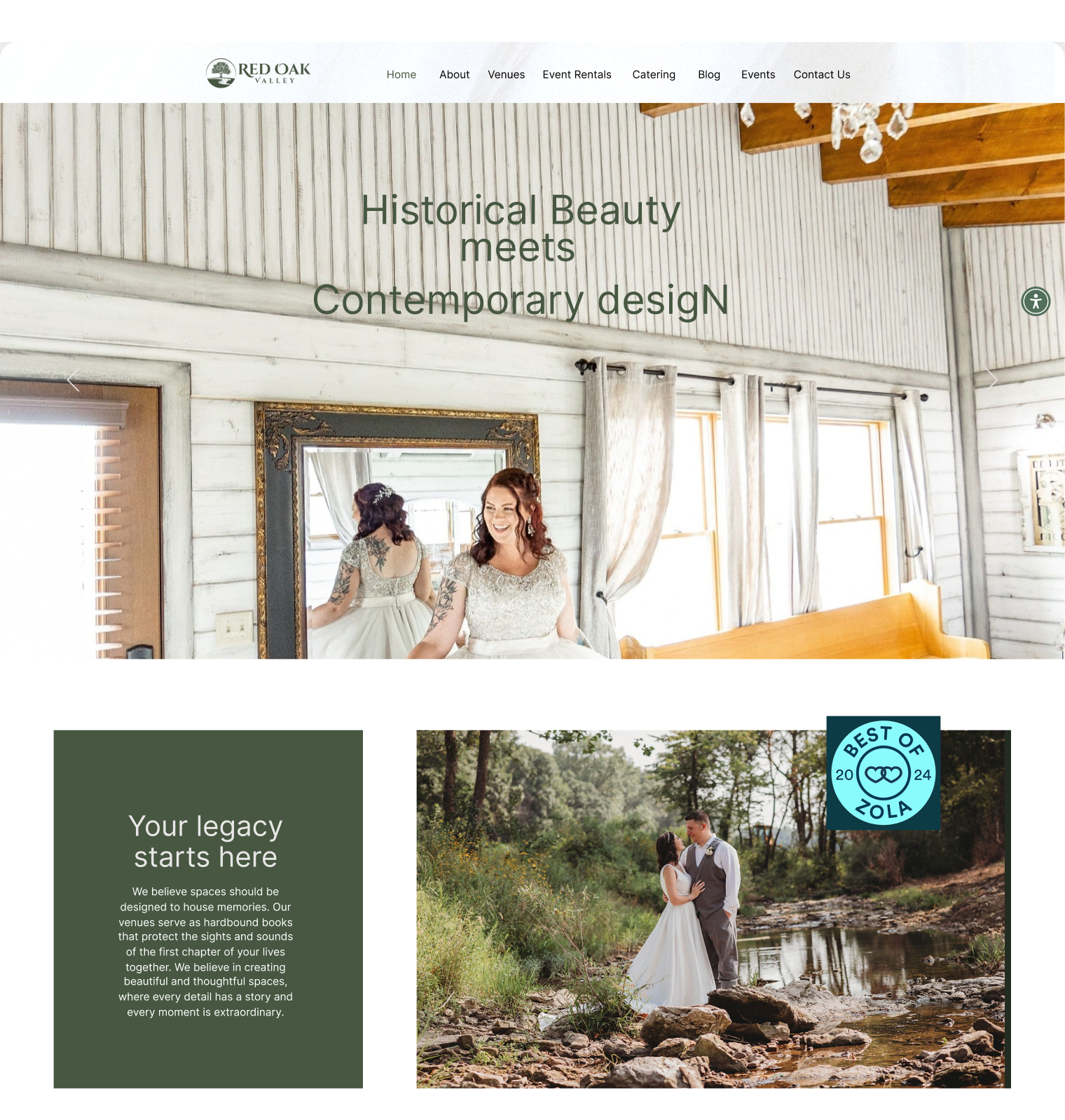
Task: Open the accessibility widget icon
Action: tap(1035, 301)
